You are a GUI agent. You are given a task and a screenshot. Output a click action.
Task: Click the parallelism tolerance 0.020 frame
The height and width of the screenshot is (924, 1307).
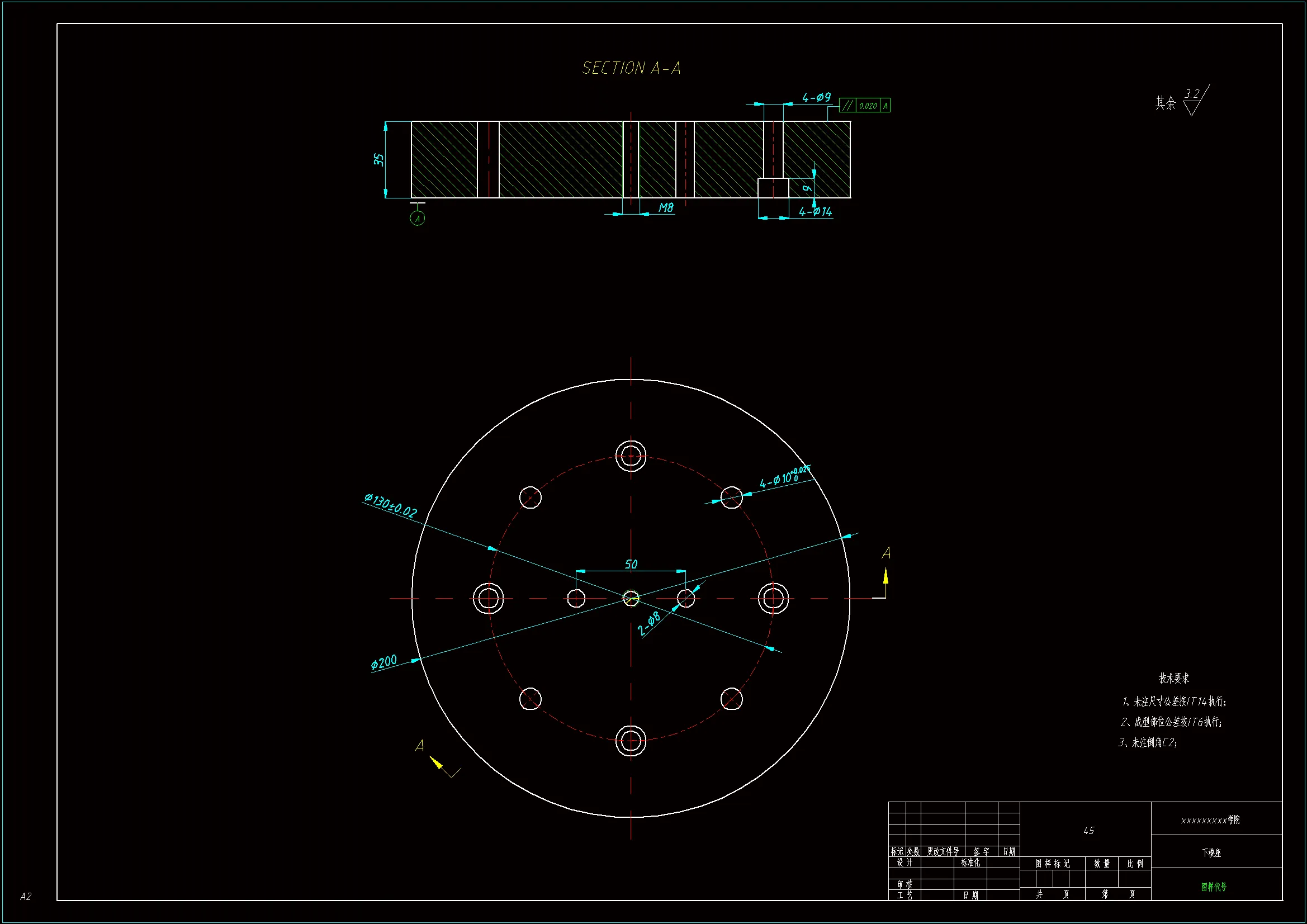point(865,105)
